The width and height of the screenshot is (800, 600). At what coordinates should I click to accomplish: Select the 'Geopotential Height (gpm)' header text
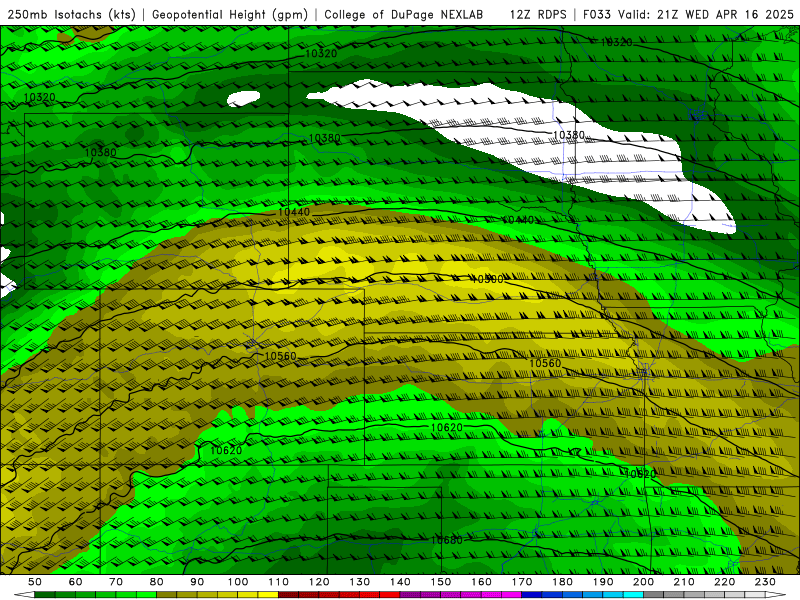pyautogui.click(x=230, y=15)
